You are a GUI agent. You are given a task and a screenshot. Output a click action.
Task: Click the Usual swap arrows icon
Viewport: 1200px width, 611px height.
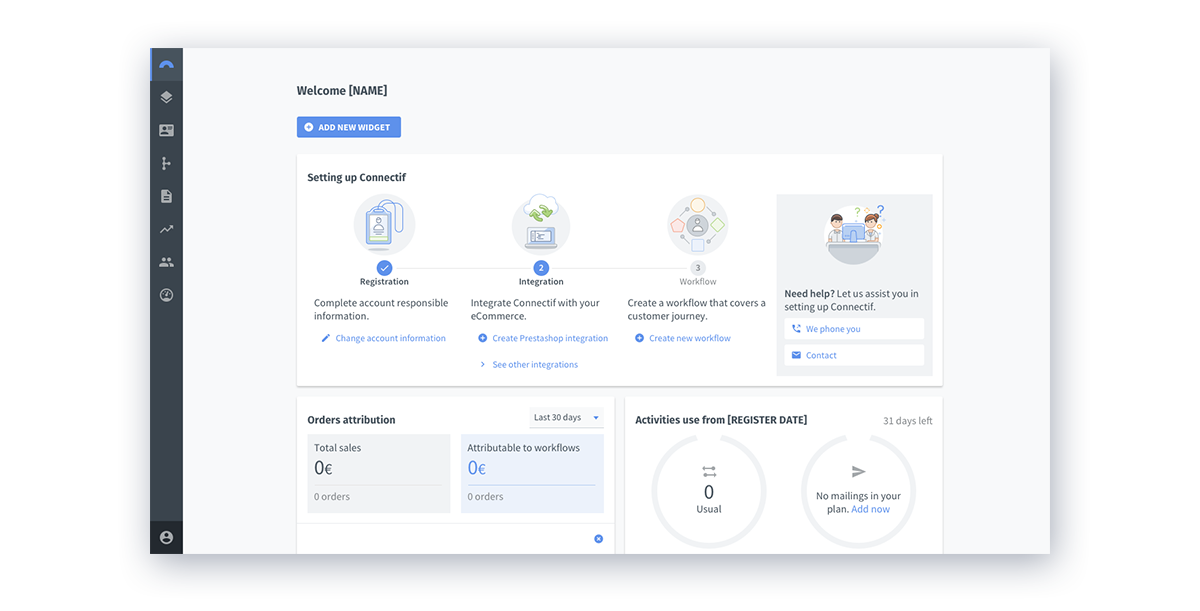[709, 471]
